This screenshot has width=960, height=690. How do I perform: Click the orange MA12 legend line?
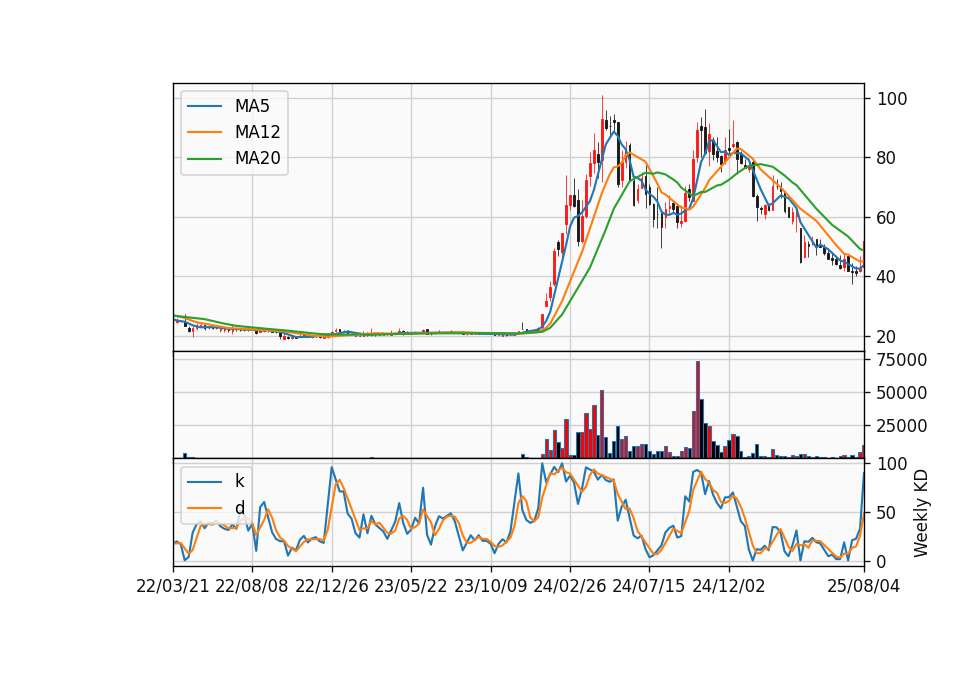[204, 132]
